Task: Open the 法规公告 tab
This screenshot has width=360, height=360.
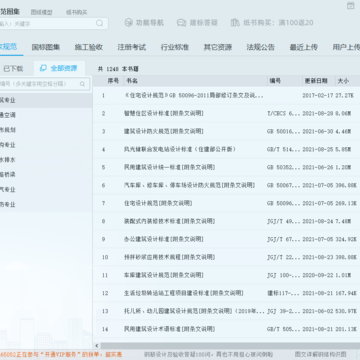Action: tap(261, 47)
